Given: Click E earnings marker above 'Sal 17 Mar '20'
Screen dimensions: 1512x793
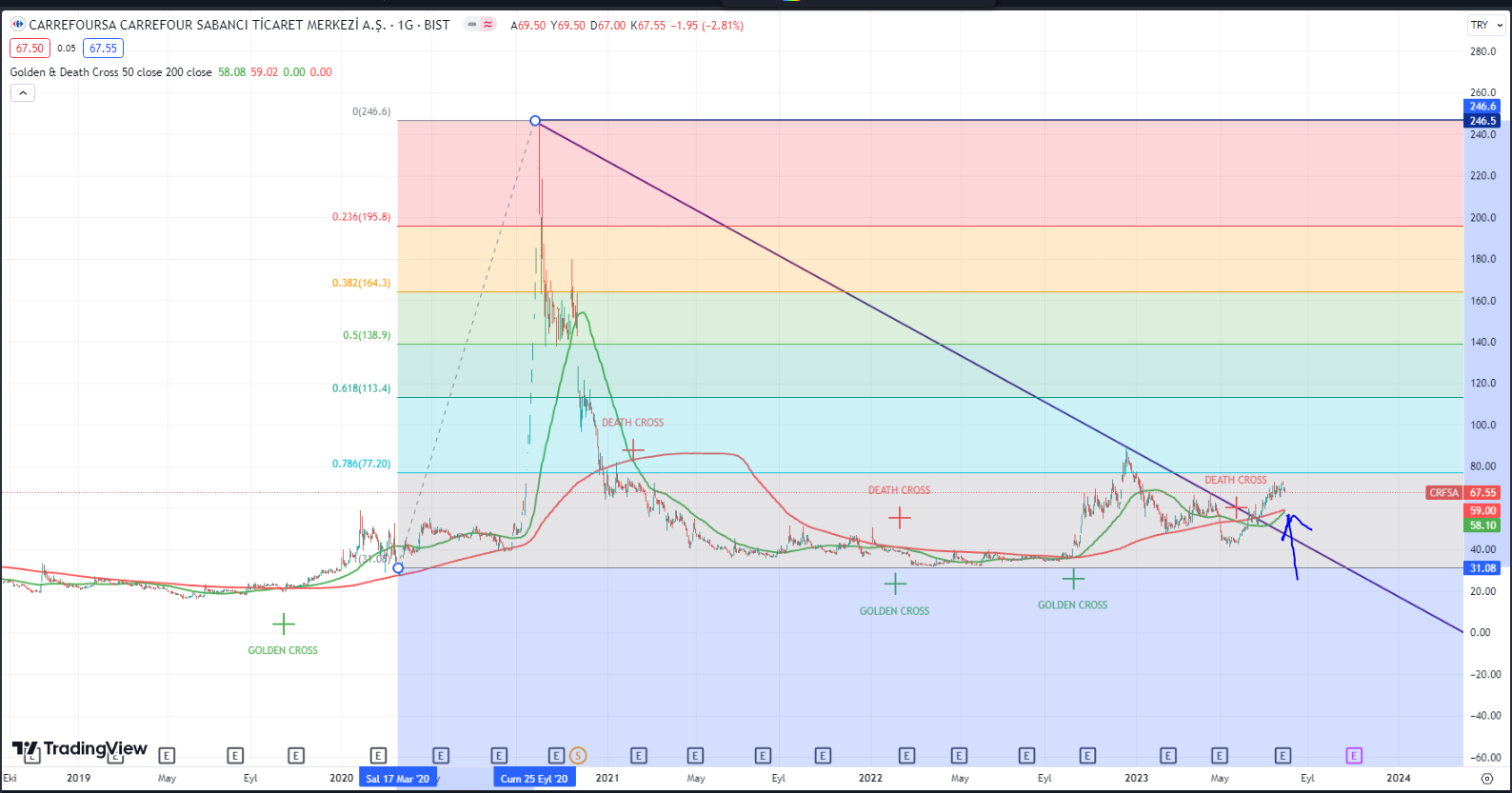Looking at the screenshot, I should pos(378,756).
